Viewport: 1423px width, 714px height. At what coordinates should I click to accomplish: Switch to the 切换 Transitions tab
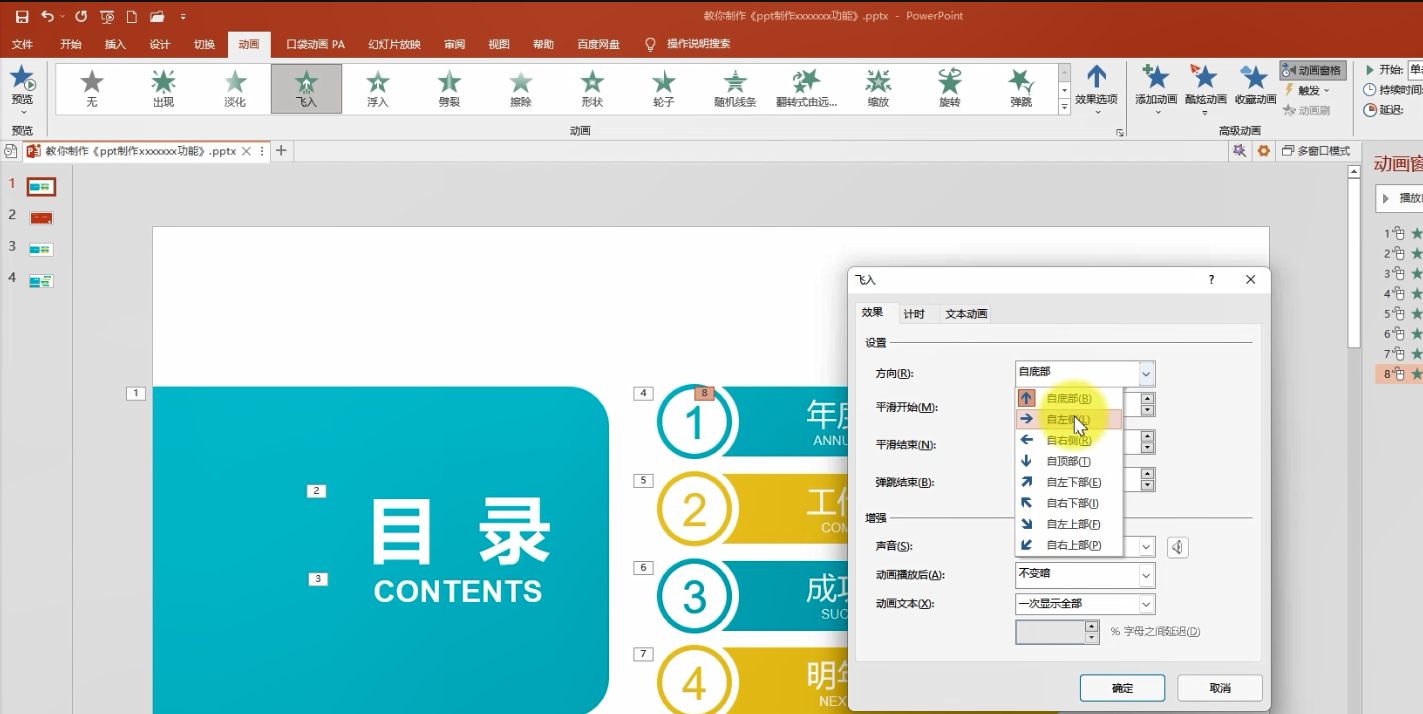tap(204, 44)
